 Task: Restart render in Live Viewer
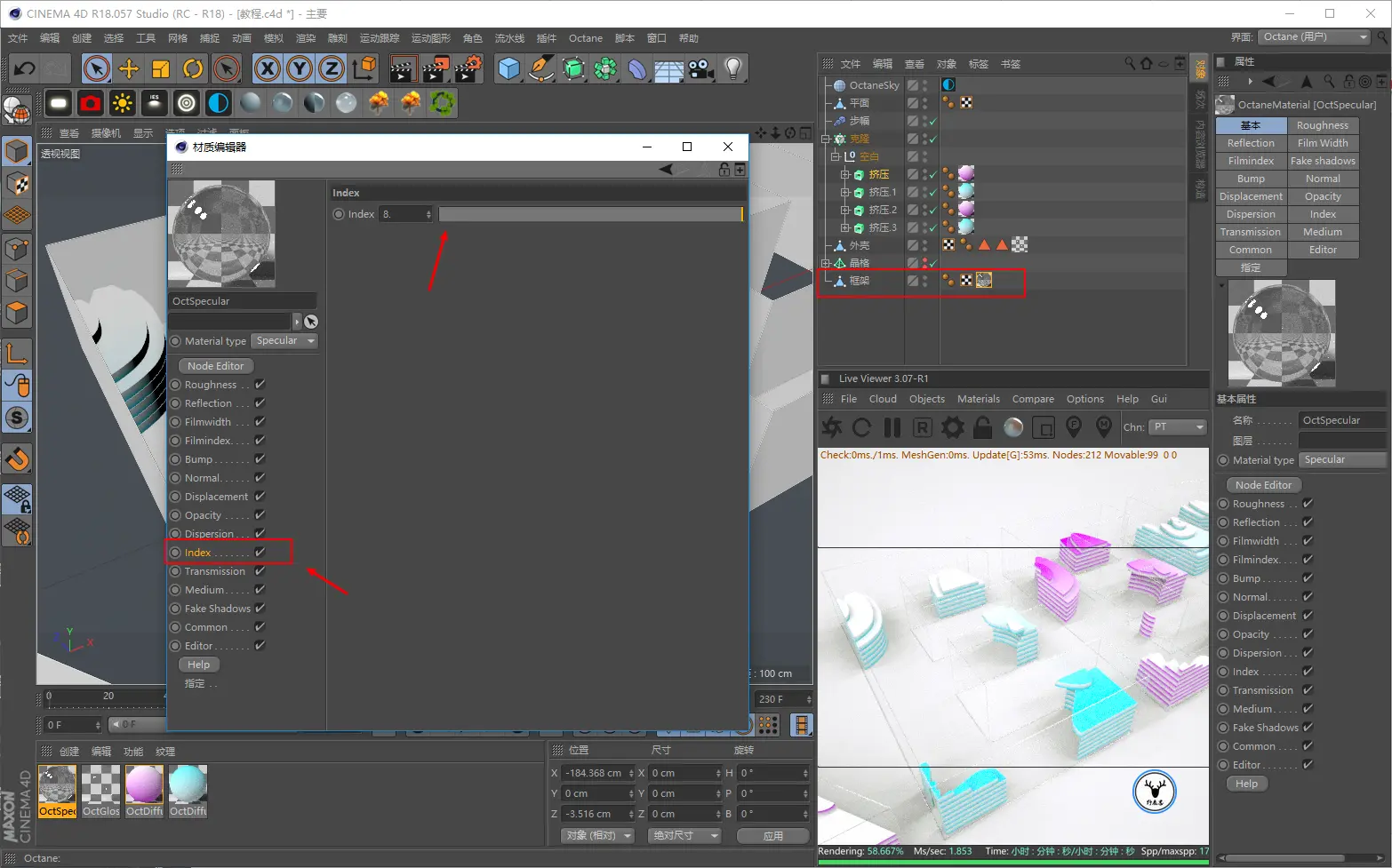(x=861, y=427)
